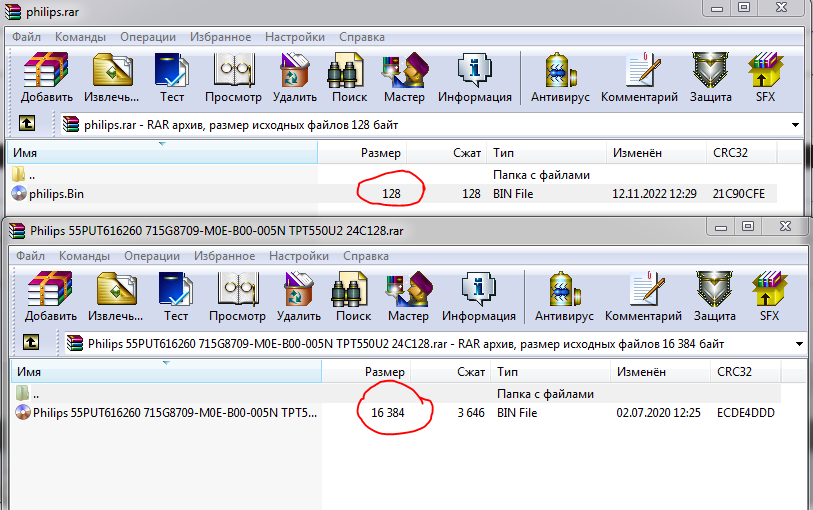Show Информация in philips.rar window
The height and width of the screenshot is (510, 813).
tap(474, 77)
